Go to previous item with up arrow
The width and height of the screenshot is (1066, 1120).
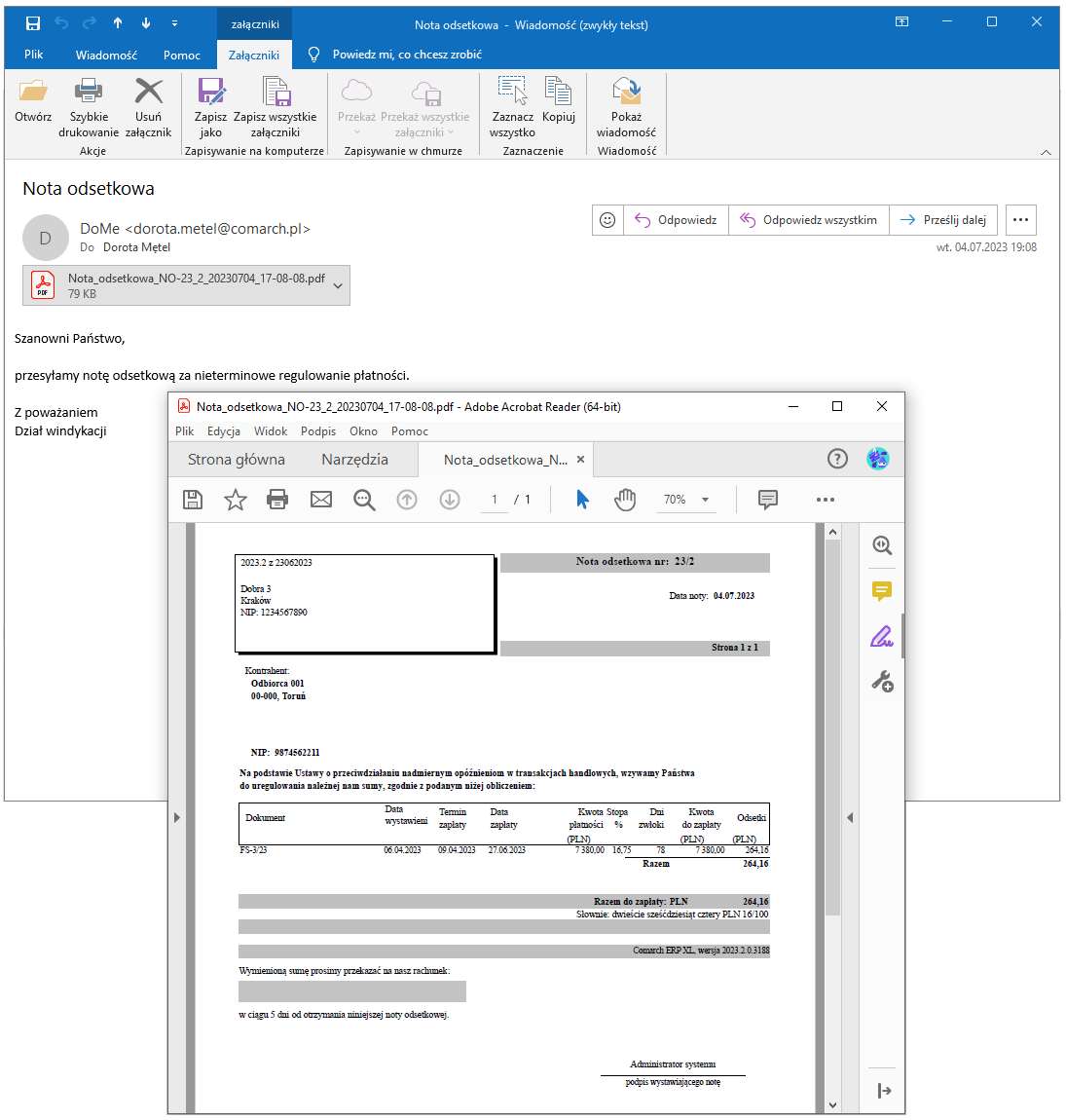point(118,23)
